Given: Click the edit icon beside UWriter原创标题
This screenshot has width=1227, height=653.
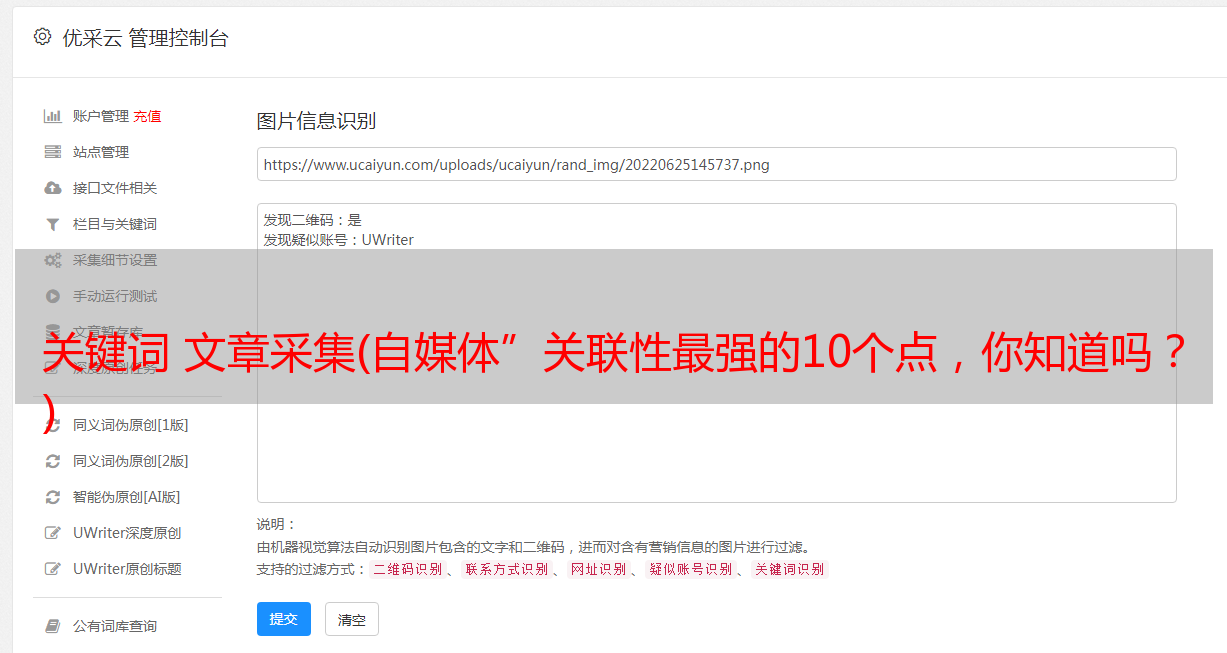Looking at the screenshot, I should click(53, 569).
